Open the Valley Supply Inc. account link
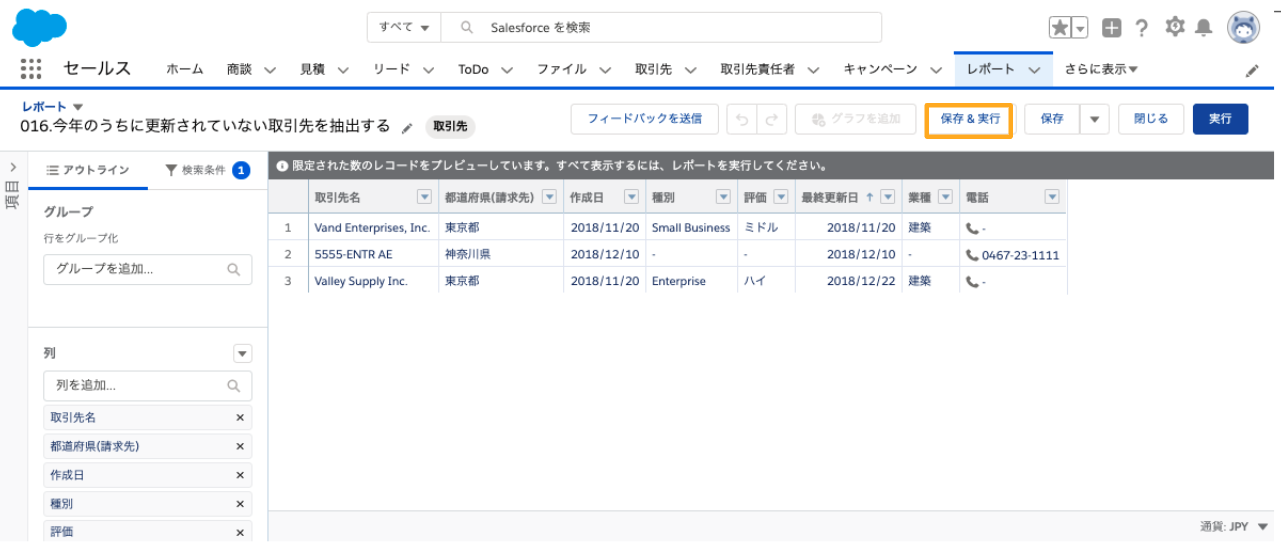 (x=361, y=282)
